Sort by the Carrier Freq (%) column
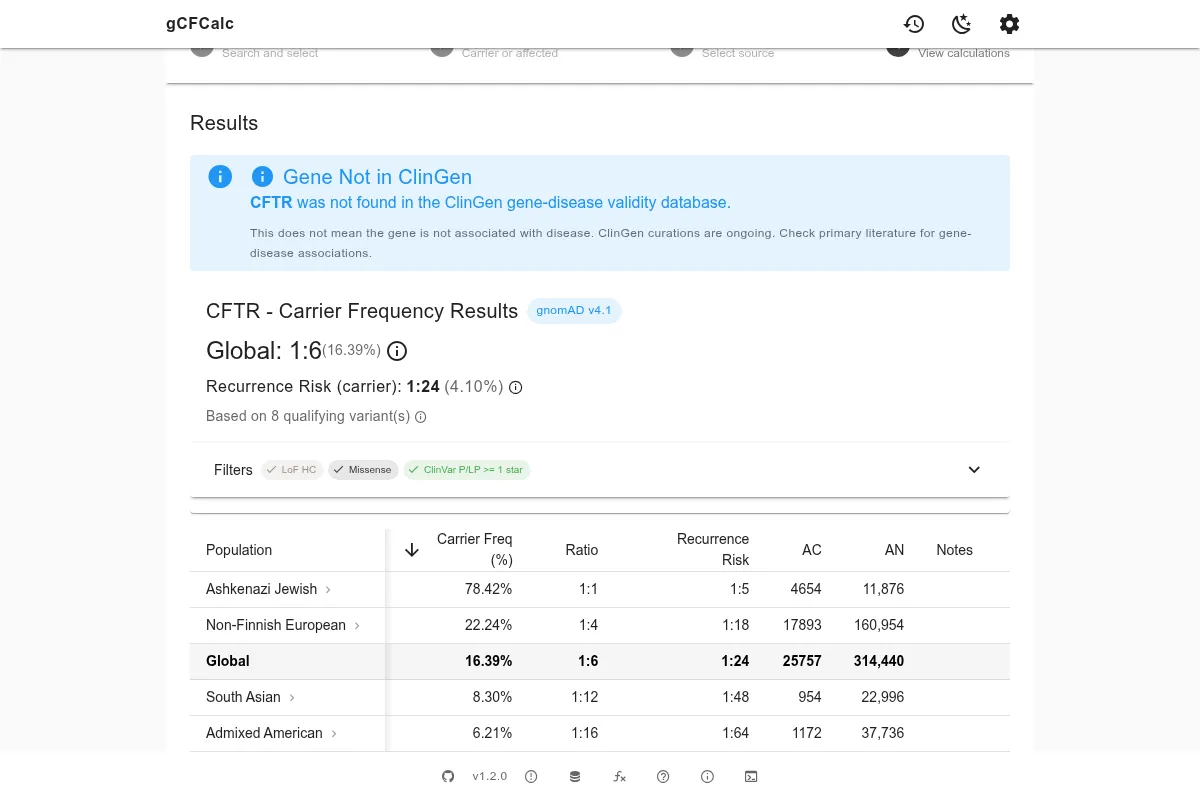 click(x=474, y=549)
